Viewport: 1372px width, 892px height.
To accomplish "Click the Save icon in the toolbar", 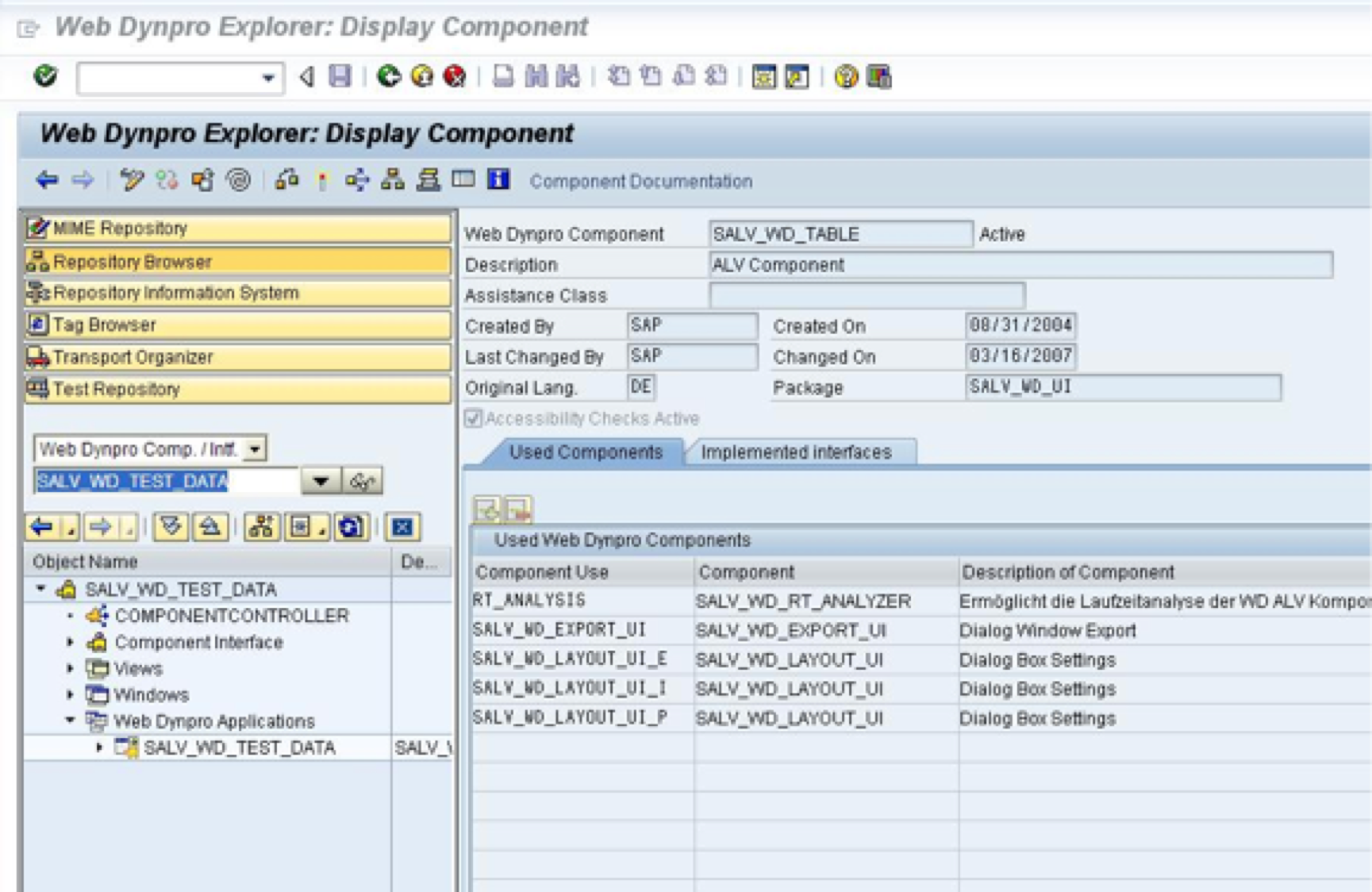I will click(342, 77).
